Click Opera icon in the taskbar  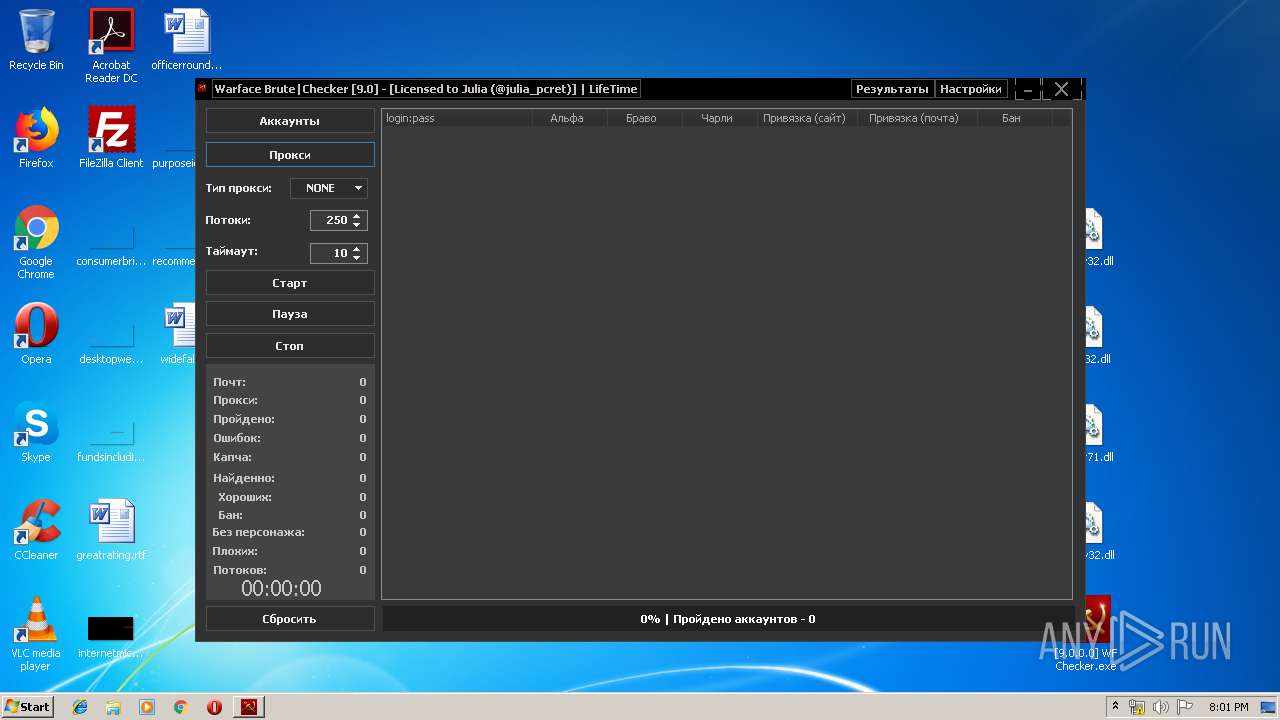coord(214,707)
